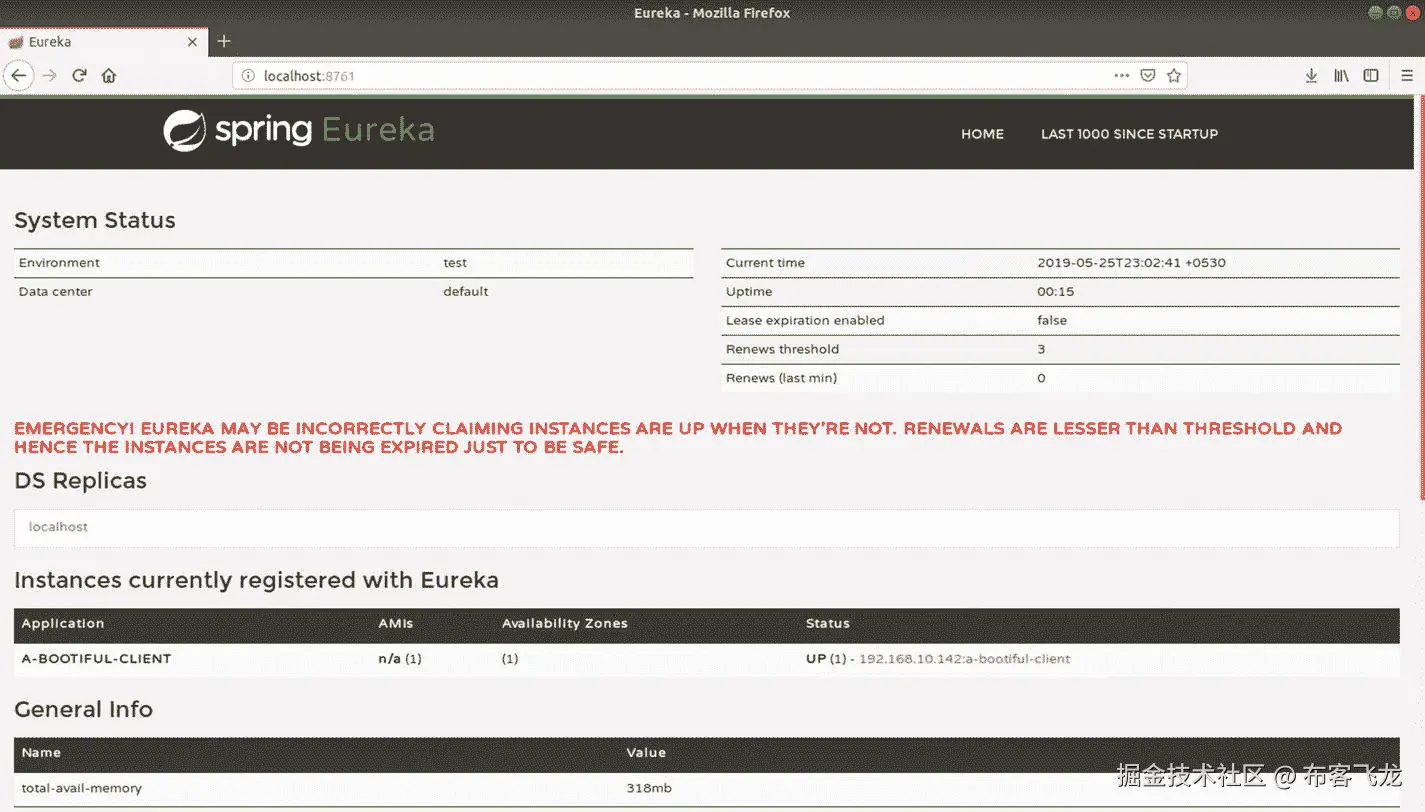Open the Firefox hamburger menu

pos(1407,76)
